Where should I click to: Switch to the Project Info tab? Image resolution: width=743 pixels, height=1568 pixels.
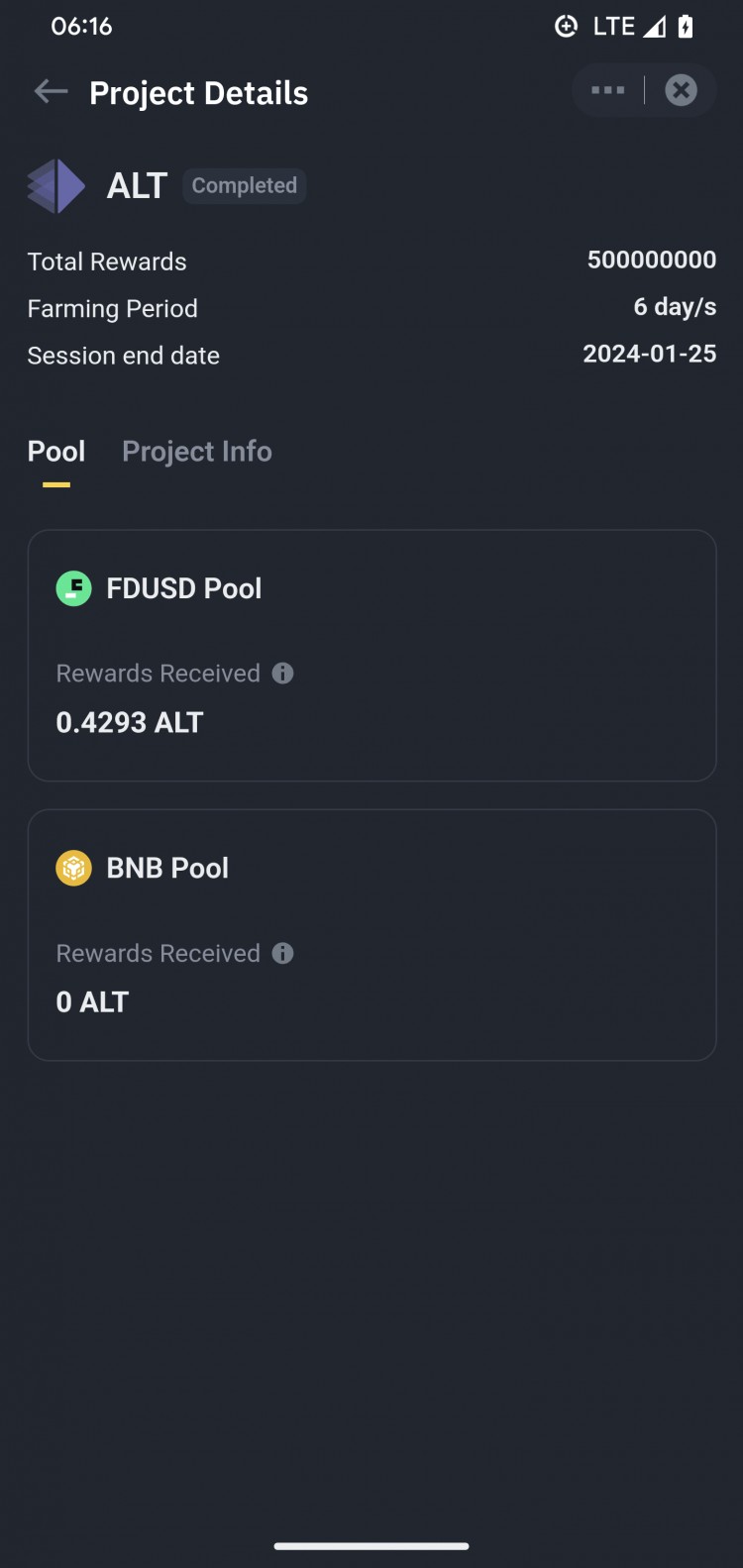[197, 452]
